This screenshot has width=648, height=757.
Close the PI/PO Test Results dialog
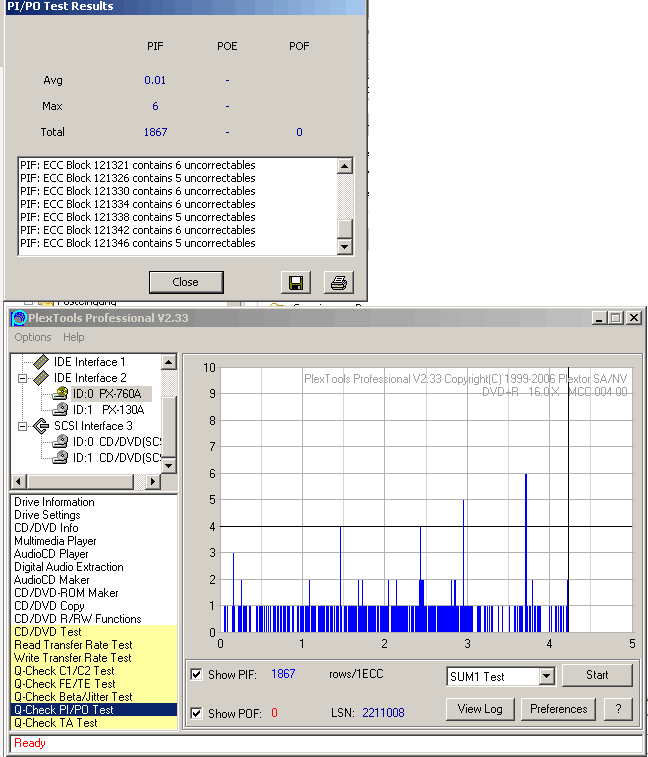pos(185,282)
